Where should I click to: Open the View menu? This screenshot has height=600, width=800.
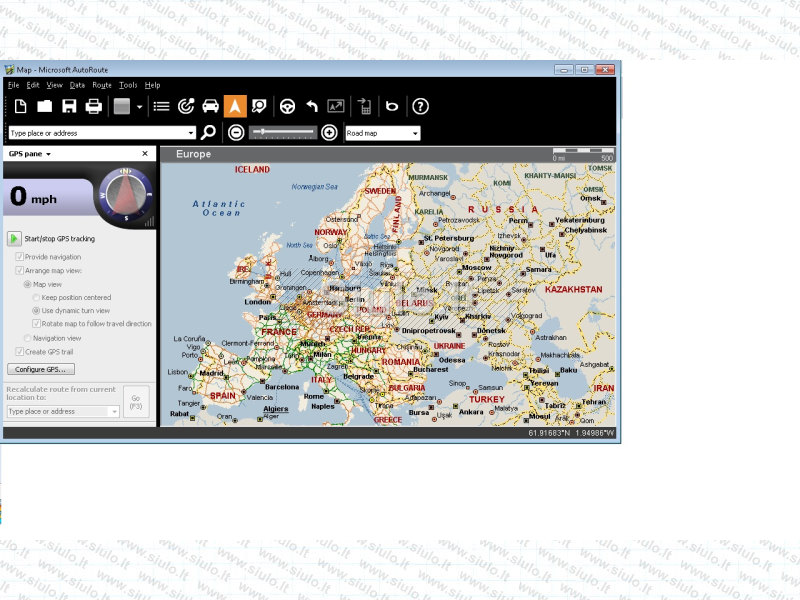point(54,85)
